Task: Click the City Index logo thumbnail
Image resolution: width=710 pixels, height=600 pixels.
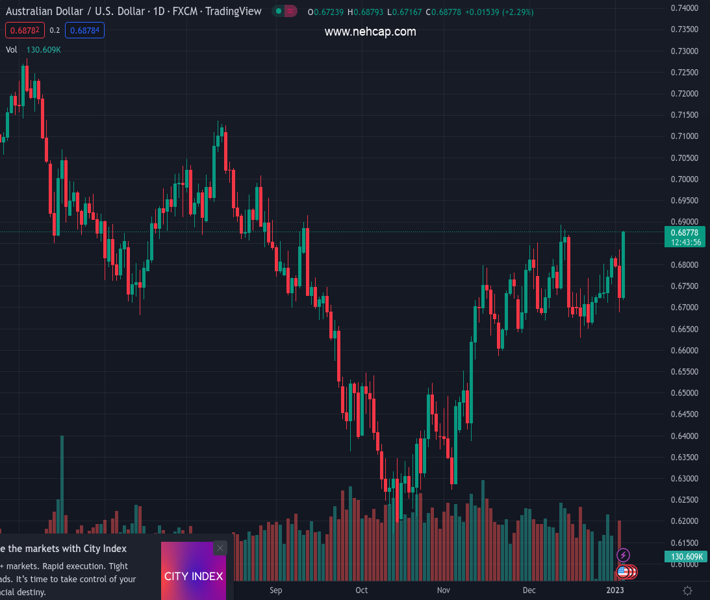Action: pos(194,574)
